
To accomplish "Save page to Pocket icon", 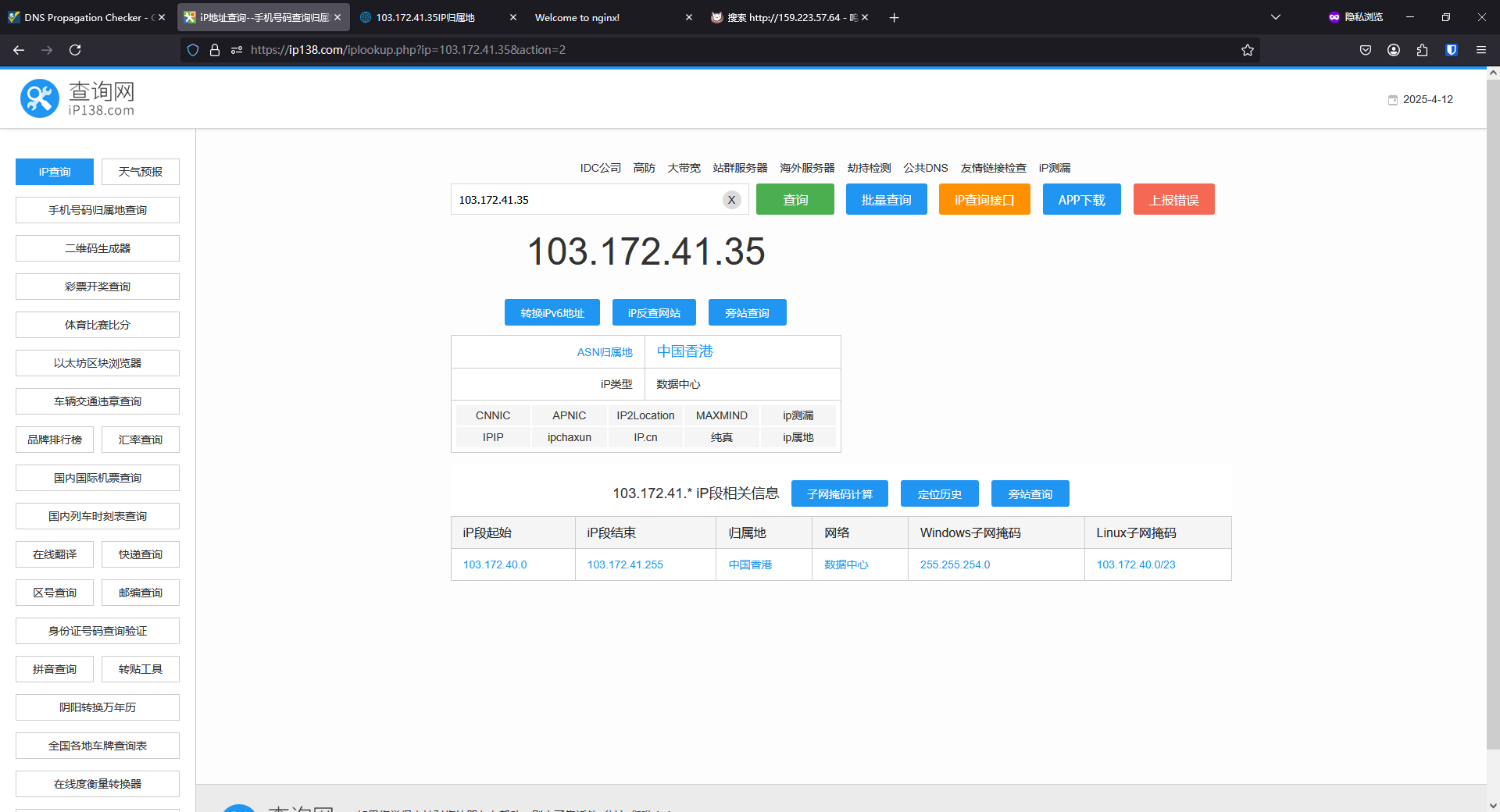I will click(1365, 50).
